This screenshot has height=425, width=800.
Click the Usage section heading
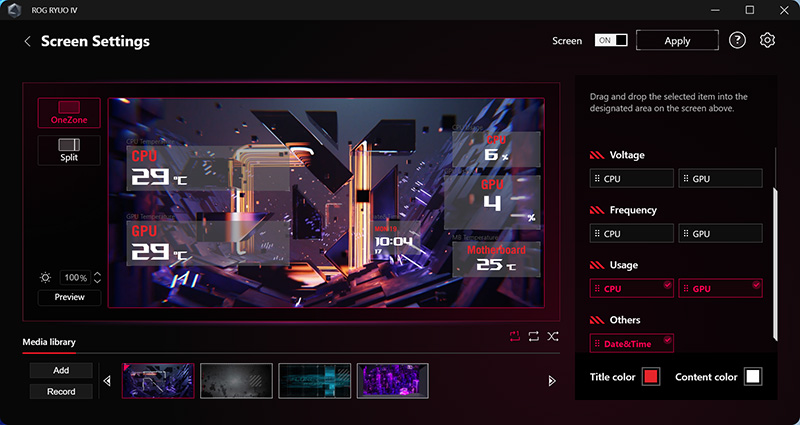tap(623, 265)
